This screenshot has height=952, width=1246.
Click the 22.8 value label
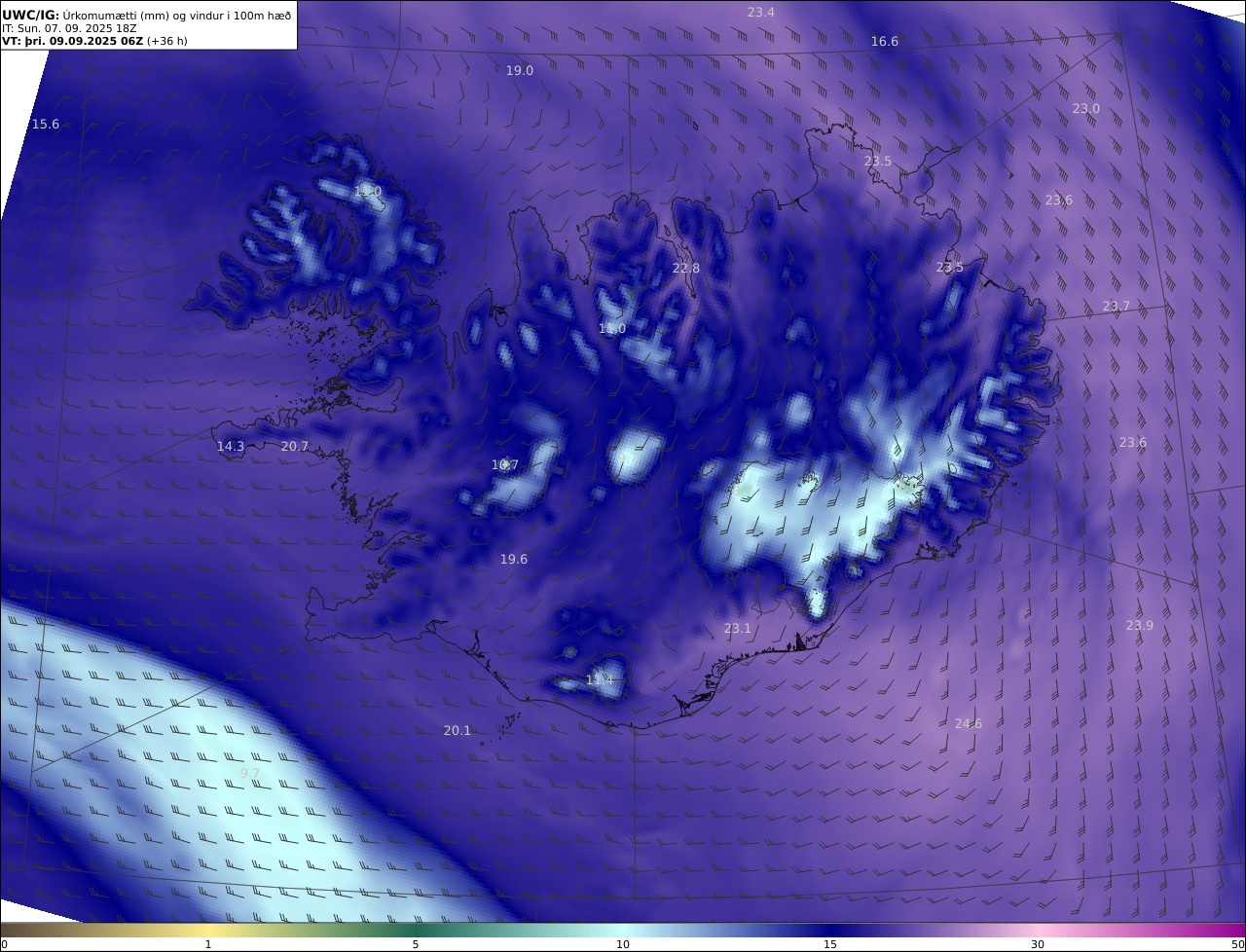[686, 268]
